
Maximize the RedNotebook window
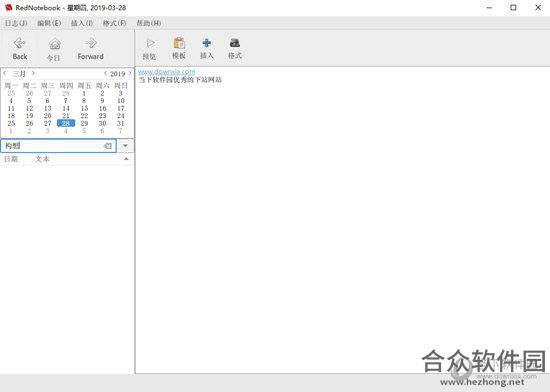(513, 7)
